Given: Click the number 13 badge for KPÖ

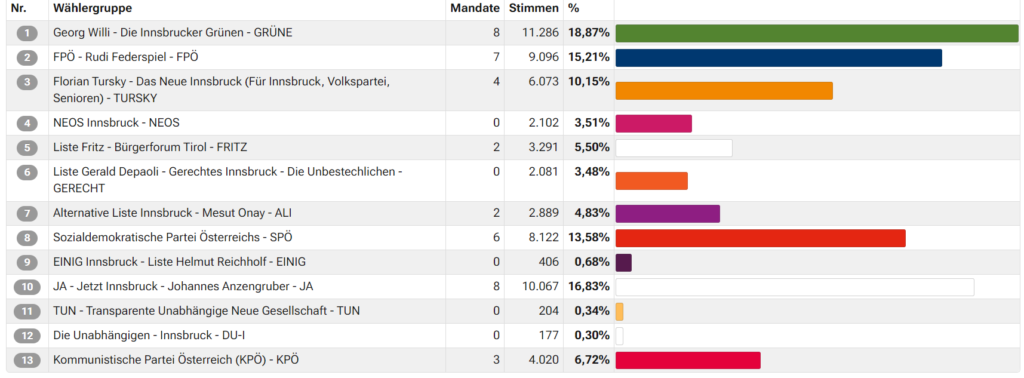Looking at the screenshot, I should [27, 360].
